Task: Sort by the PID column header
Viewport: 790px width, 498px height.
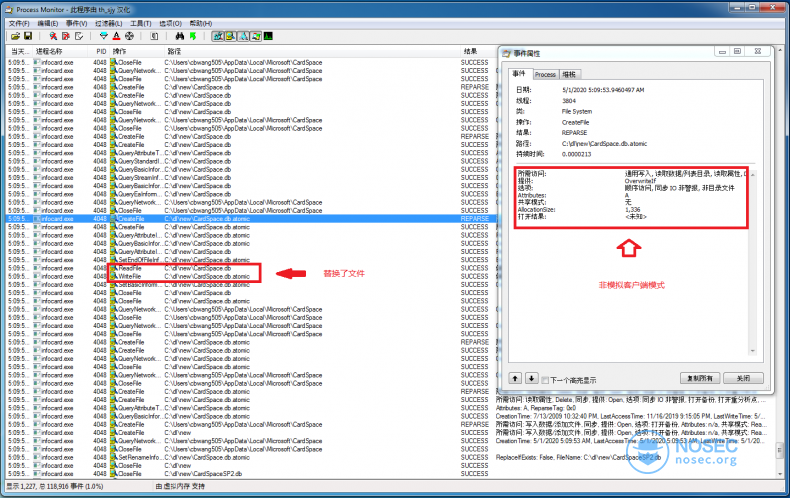Action: (x=101, y=51)
